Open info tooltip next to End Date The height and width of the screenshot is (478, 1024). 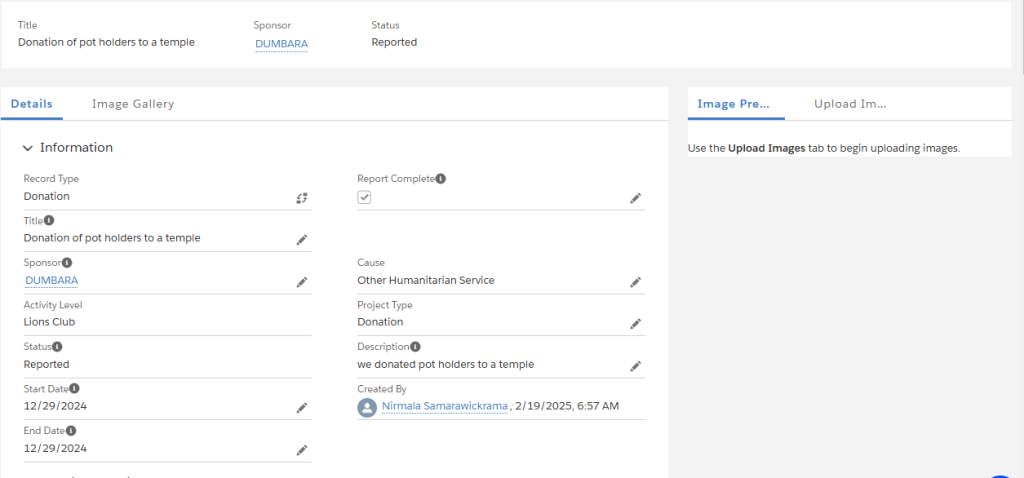pos(71,430)
